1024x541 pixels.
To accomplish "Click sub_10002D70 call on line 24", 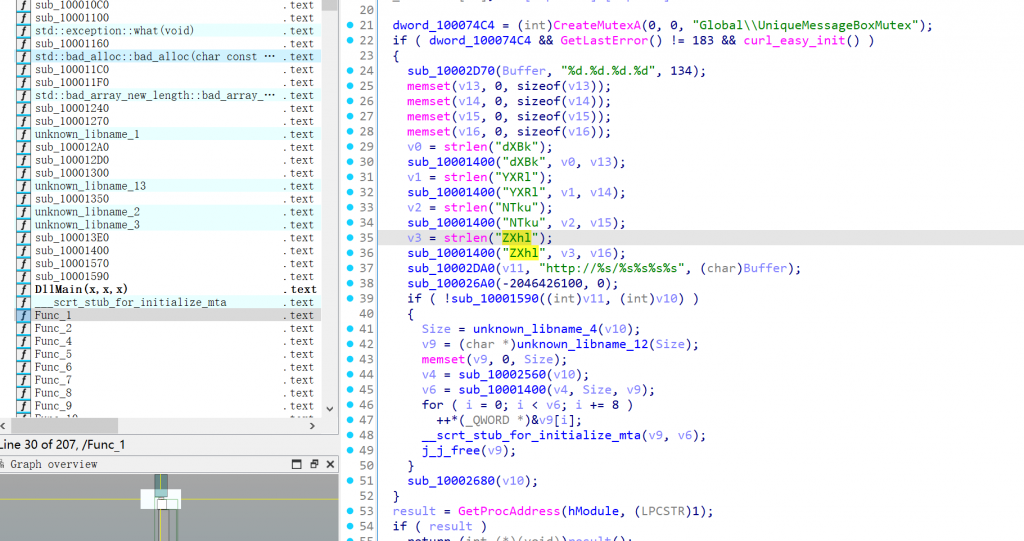I will click(451, 71).
